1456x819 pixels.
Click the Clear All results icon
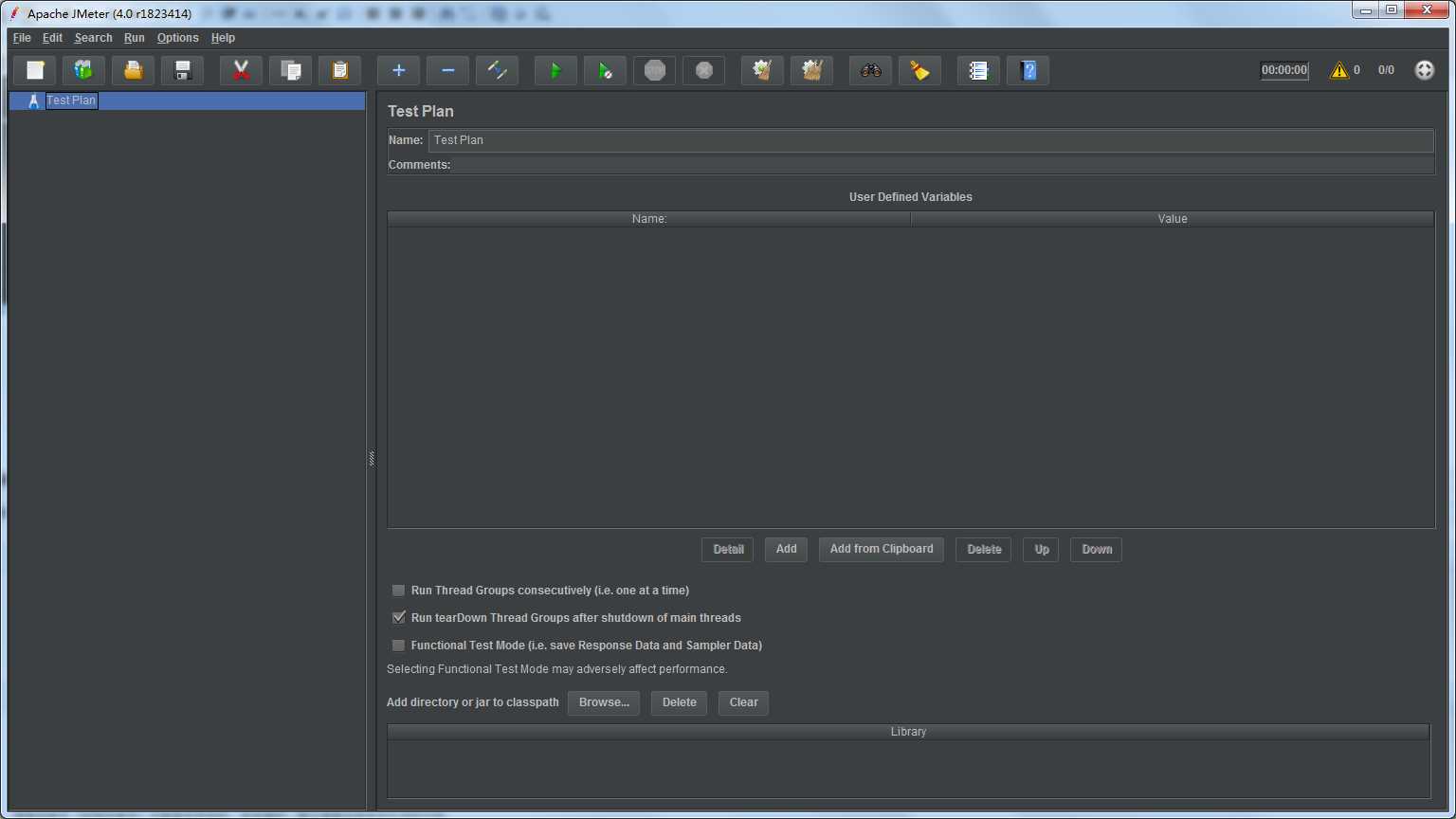tap(812, 70)
